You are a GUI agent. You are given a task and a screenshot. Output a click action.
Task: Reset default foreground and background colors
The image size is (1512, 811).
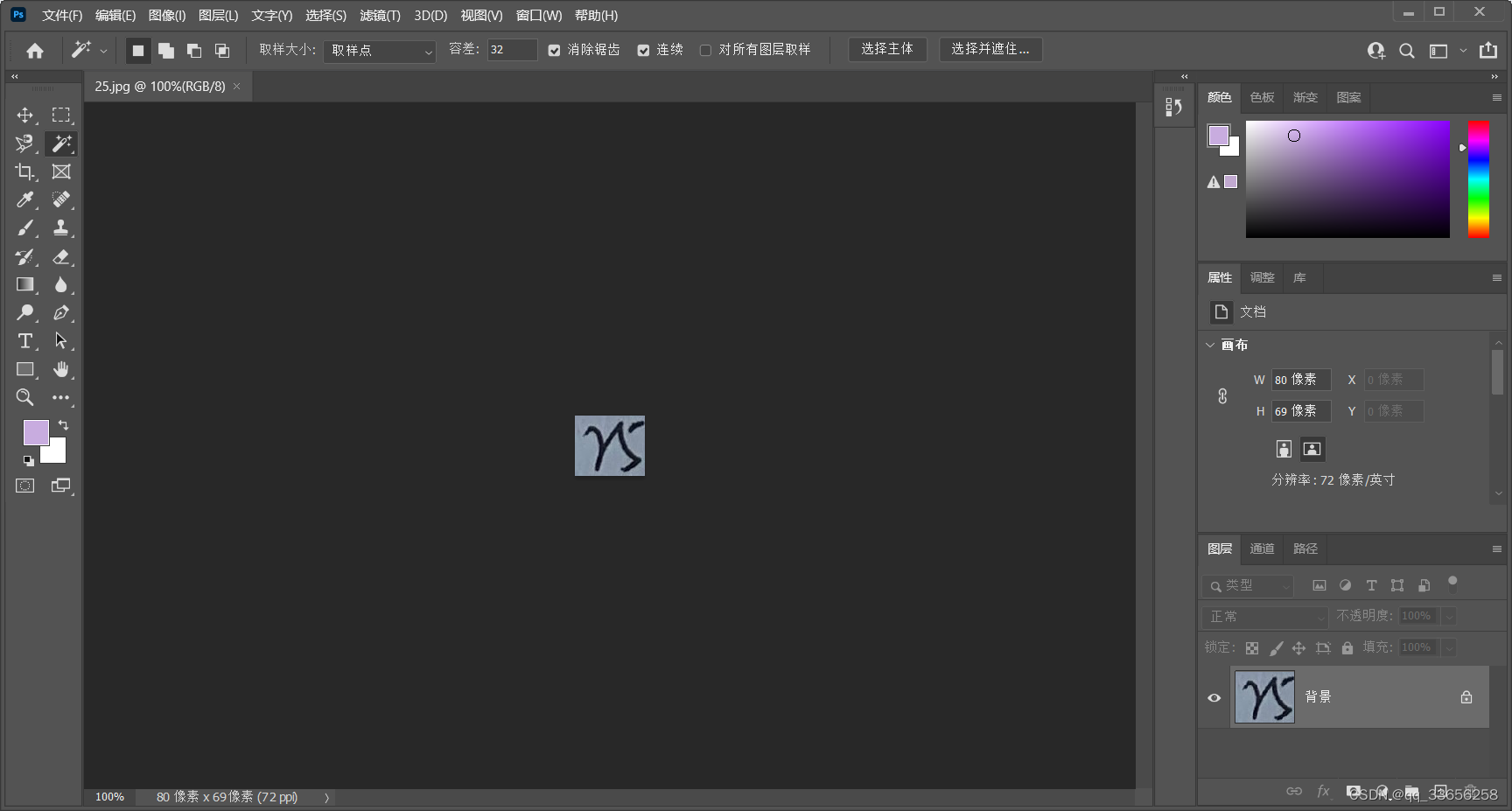pyautogui.click(x=28, y=461)
